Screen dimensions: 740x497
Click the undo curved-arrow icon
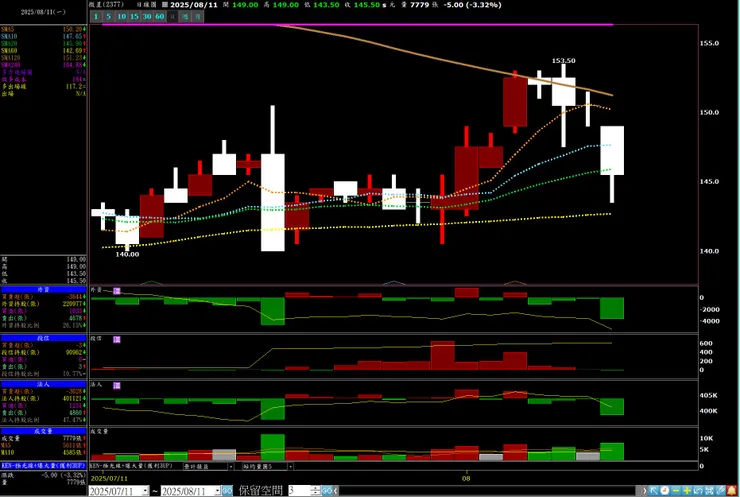[698, 491]
